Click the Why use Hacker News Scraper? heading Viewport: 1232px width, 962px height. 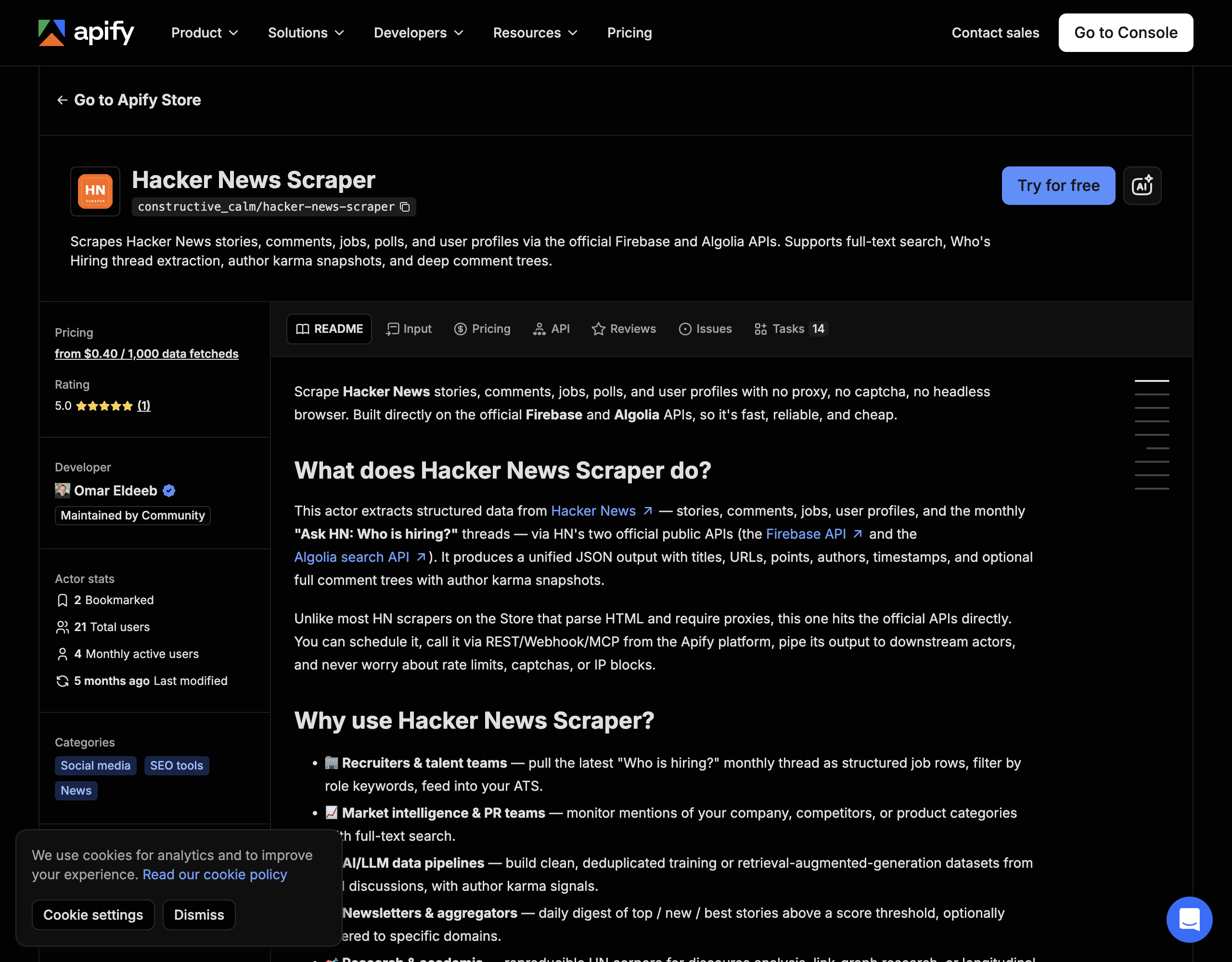(x=474, y=721)
